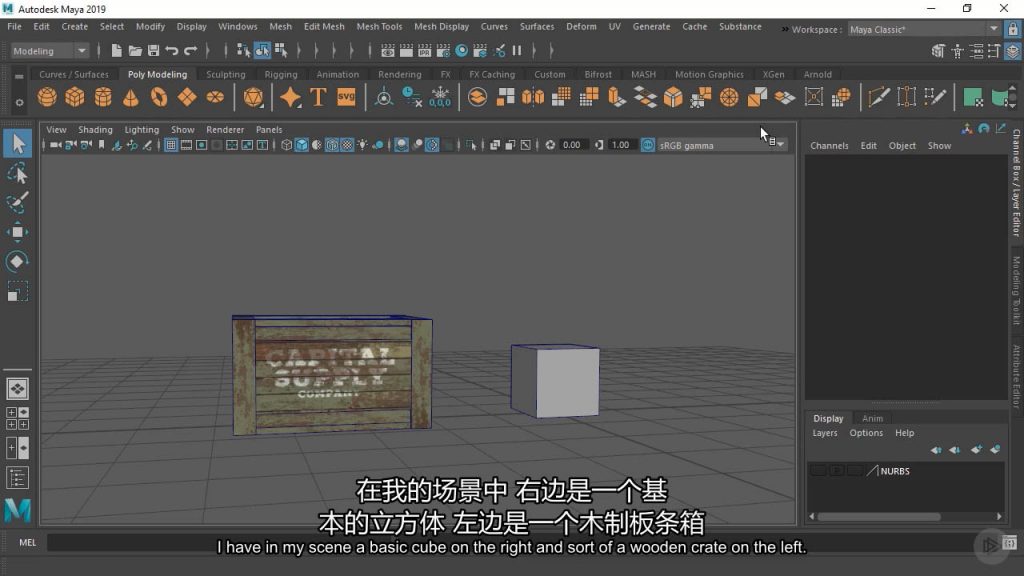This screenshot has width=1024, height=576.
Task: Select the Rotate tool
Action: (18, 261)
